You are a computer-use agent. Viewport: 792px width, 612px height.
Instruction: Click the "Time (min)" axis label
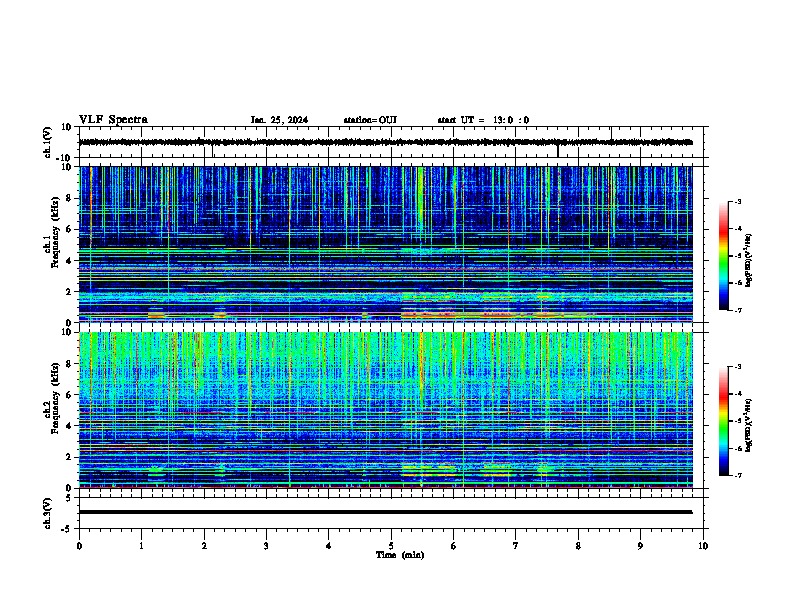[x=400, y=555]
